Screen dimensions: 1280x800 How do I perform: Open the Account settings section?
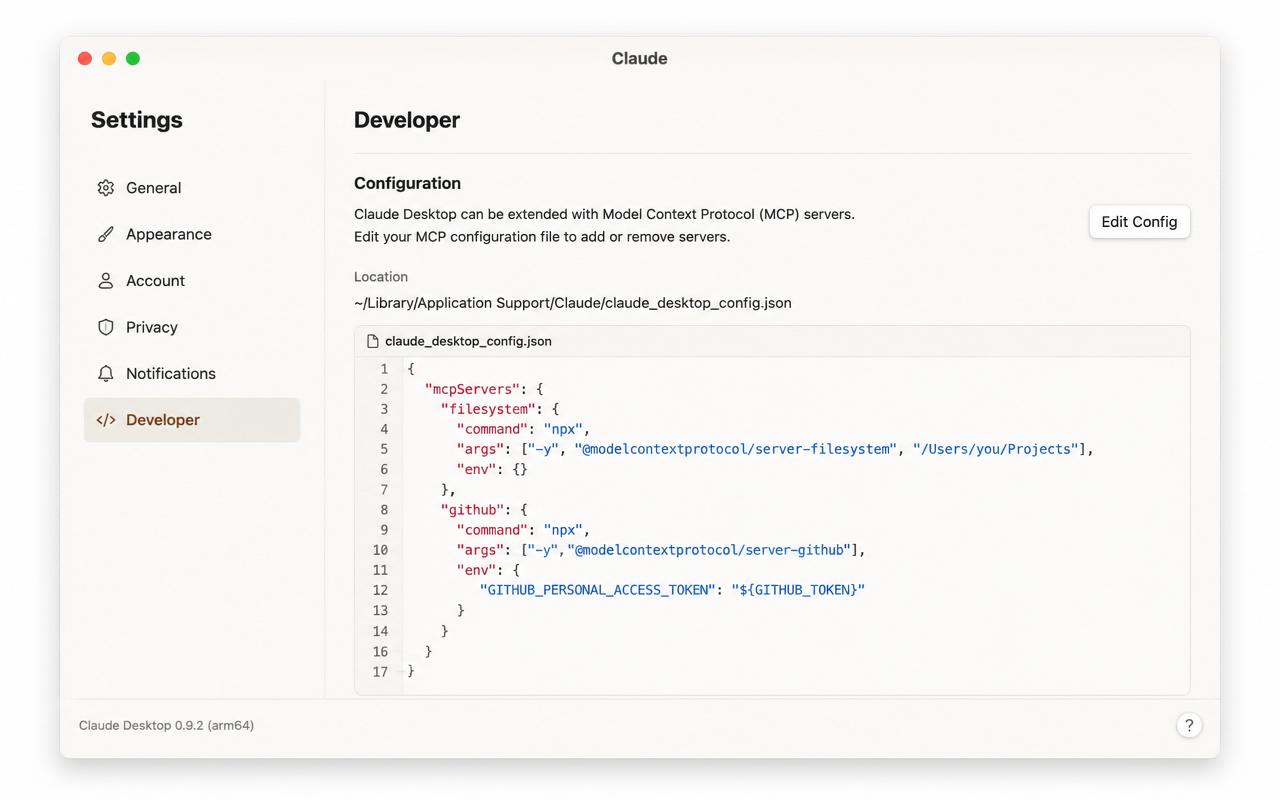[192, 281]
